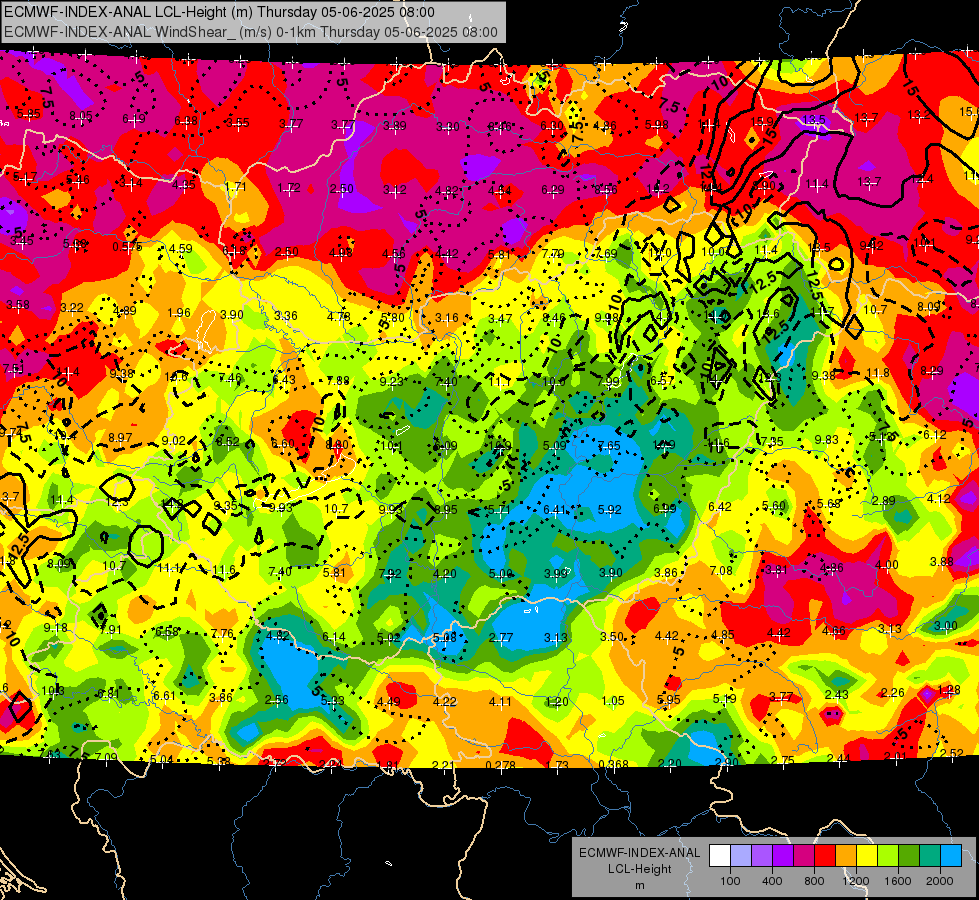The height and width of the screenshot is (900, 979).
Task: Click the 2.77 grid value
Action: pos(501,638)
